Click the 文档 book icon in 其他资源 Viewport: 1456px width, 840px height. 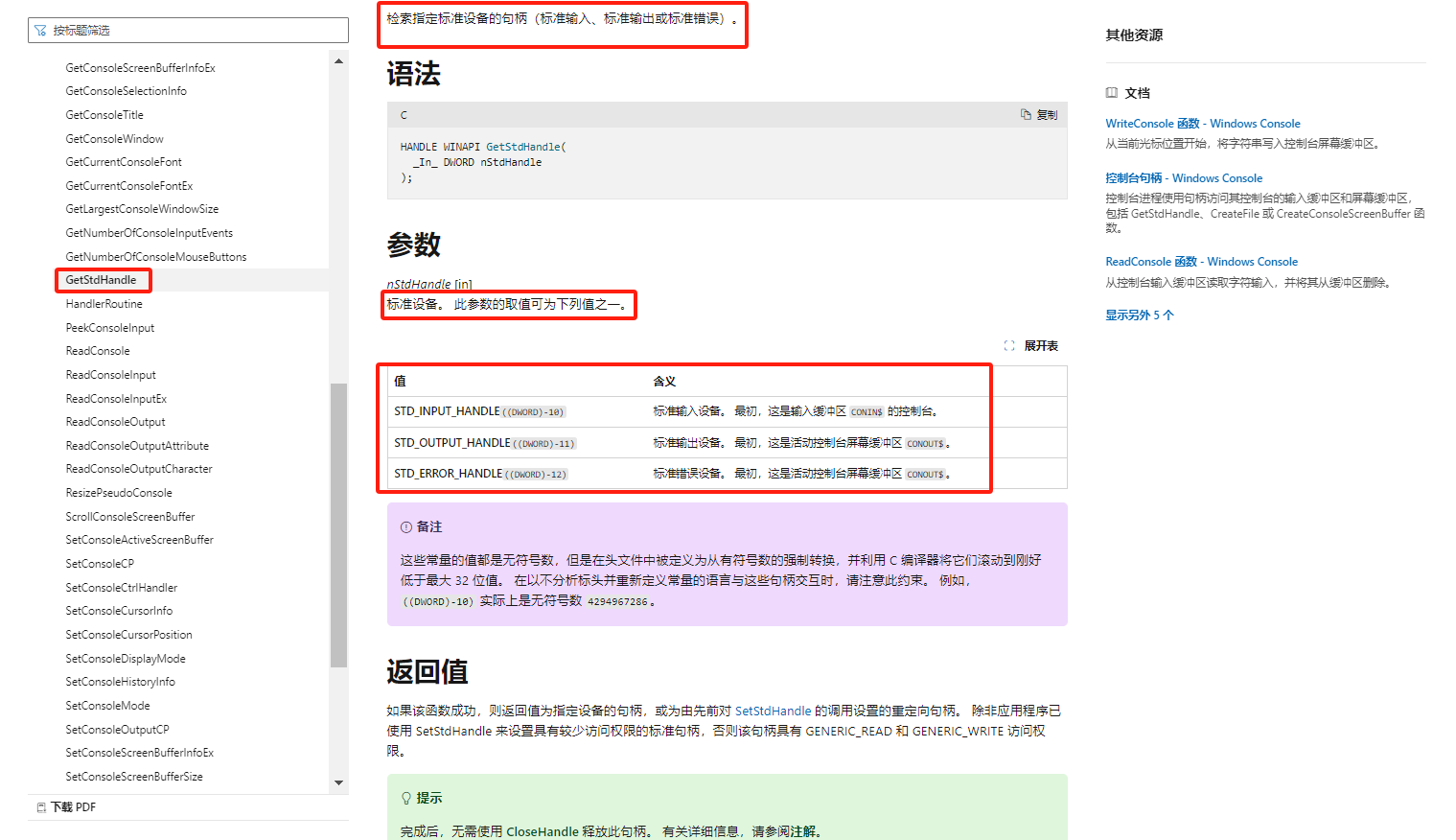click(1112, 93)
